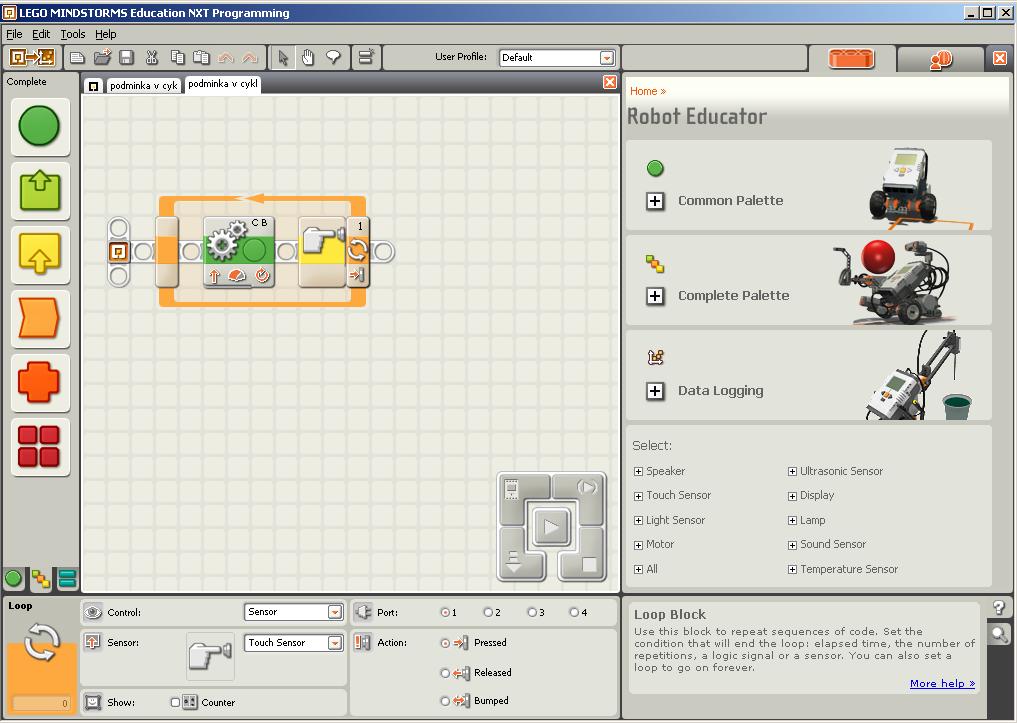This screenshot has height=723, width=1017.
Task: Click the More help link
Action: [x=942, y=683]
